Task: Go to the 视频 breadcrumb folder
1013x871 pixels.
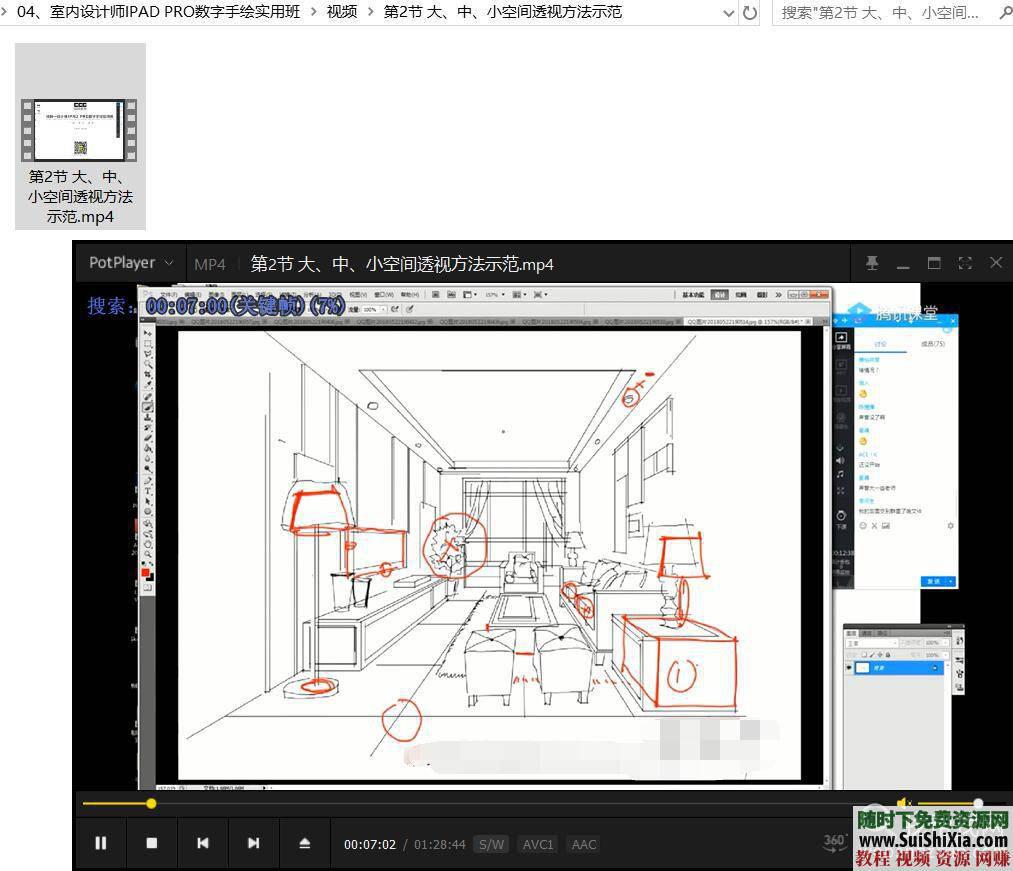Action: [342, 12]
